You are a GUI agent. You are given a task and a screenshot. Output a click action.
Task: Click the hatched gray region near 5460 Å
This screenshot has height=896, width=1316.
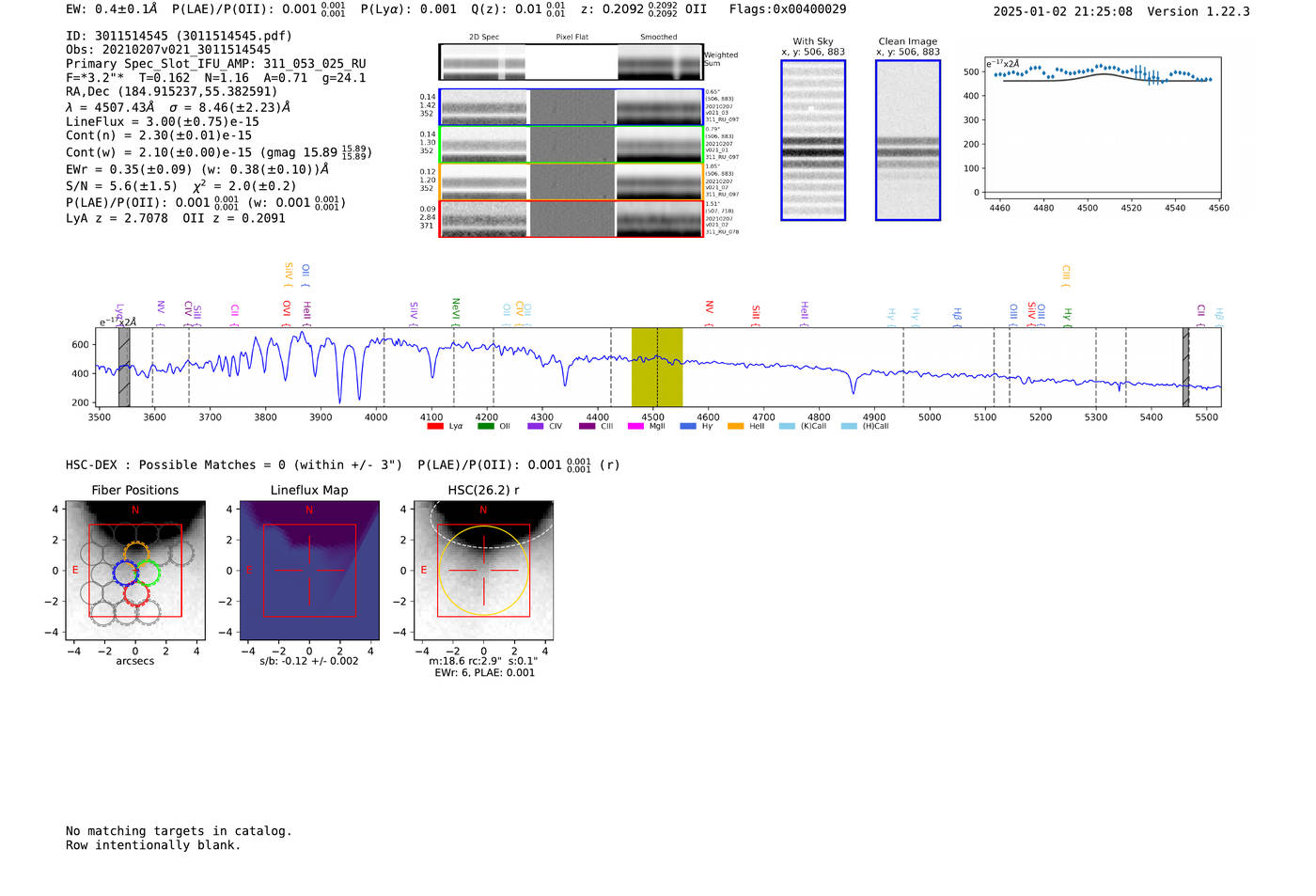pos(1185,368)
